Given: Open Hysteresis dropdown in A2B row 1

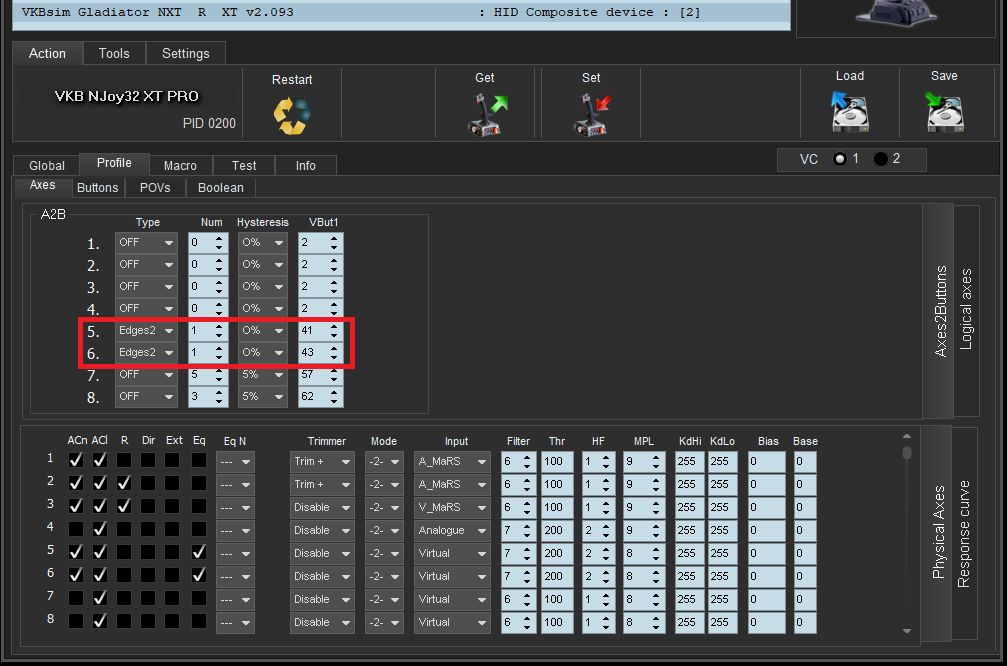Looking at the screenshot, I should tap(262, 243).
